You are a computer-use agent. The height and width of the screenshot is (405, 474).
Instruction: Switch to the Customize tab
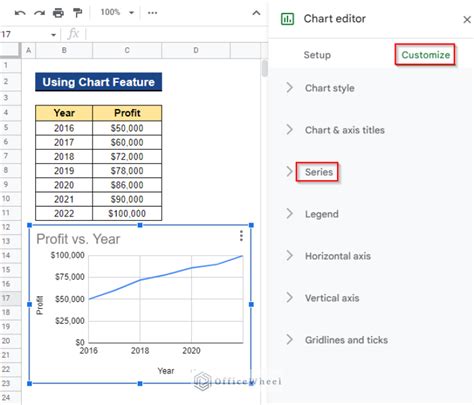click(425, 55)
